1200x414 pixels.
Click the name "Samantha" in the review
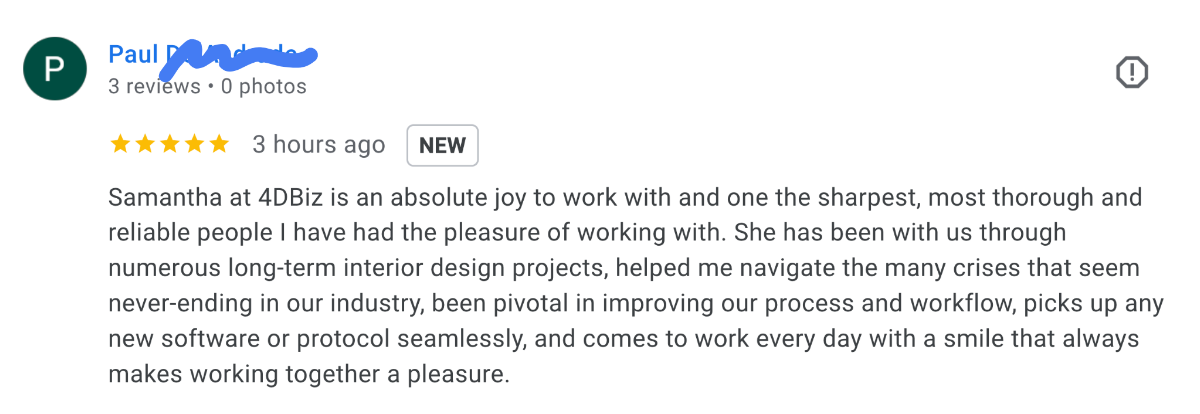click(159, 197)
